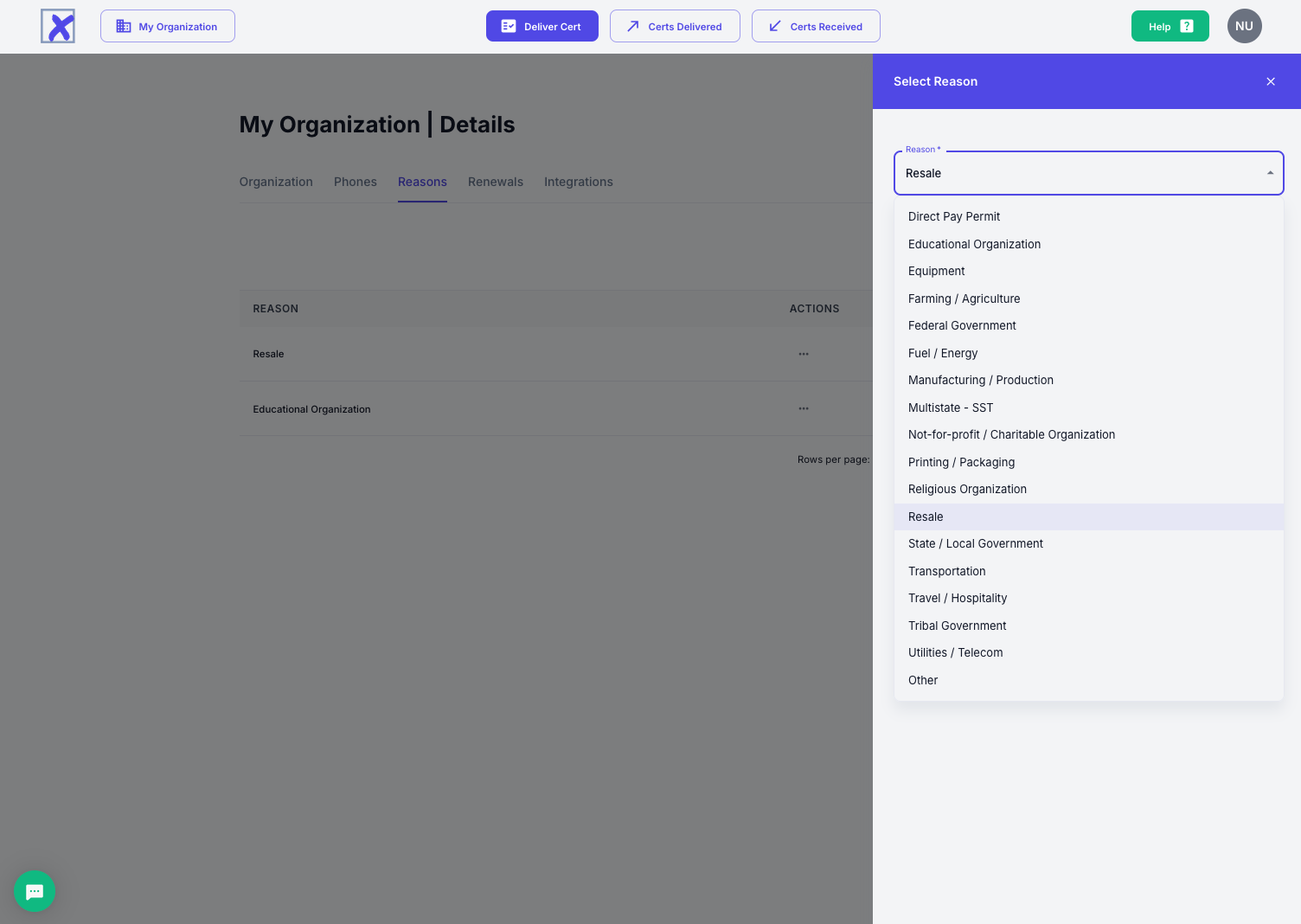This screenshot has width=1301, height=924.
Task: Choose the Other reason option
Action: click(923, 680)
